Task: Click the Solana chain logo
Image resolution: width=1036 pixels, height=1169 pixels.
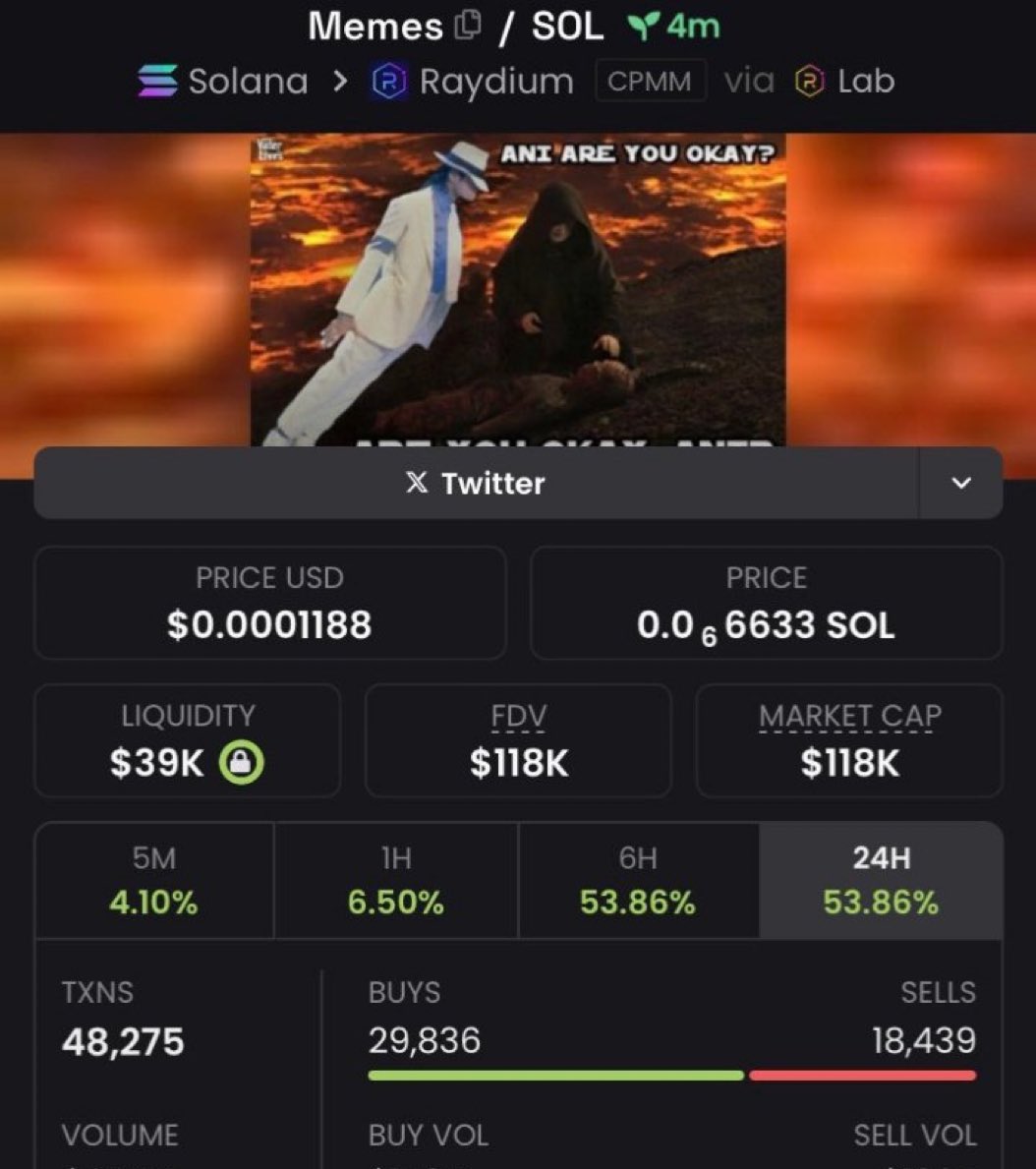Action: [x=158, y=81]
